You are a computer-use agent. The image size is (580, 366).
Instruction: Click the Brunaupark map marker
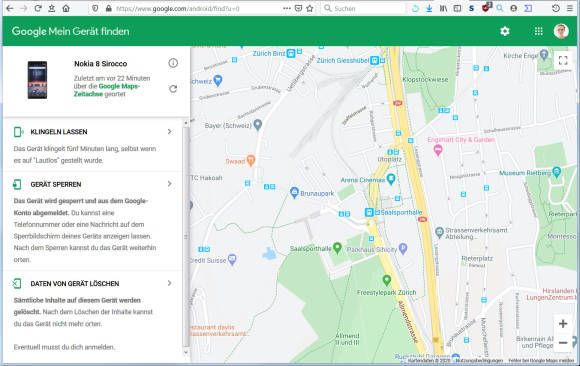[x=294, y=192]
